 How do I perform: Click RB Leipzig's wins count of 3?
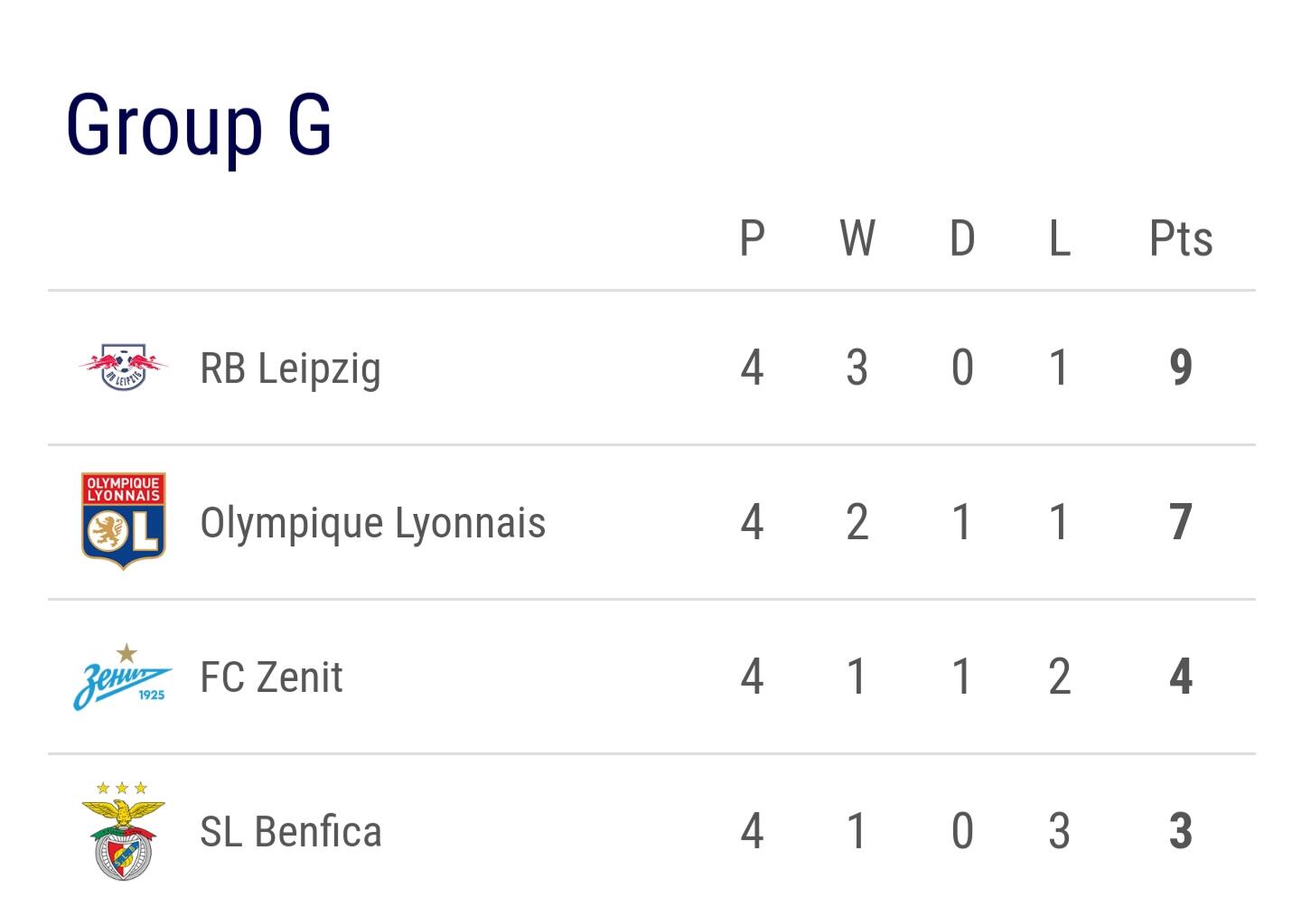click(x=857, y=368)
